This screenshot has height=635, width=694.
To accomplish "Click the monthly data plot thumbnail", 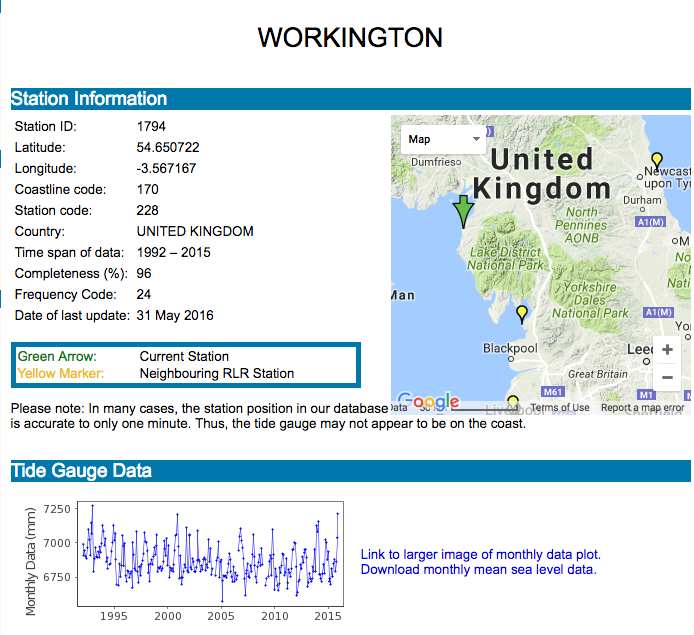I will (x=184, y=560).
